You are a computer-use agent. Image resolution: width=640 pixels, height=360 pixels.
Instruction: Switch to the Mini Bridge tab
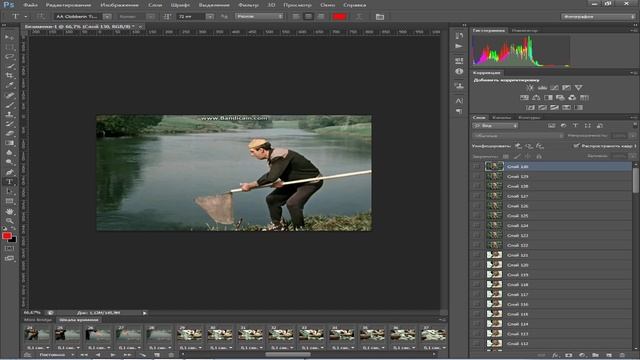pyautogui.click(x=38, y=320)
